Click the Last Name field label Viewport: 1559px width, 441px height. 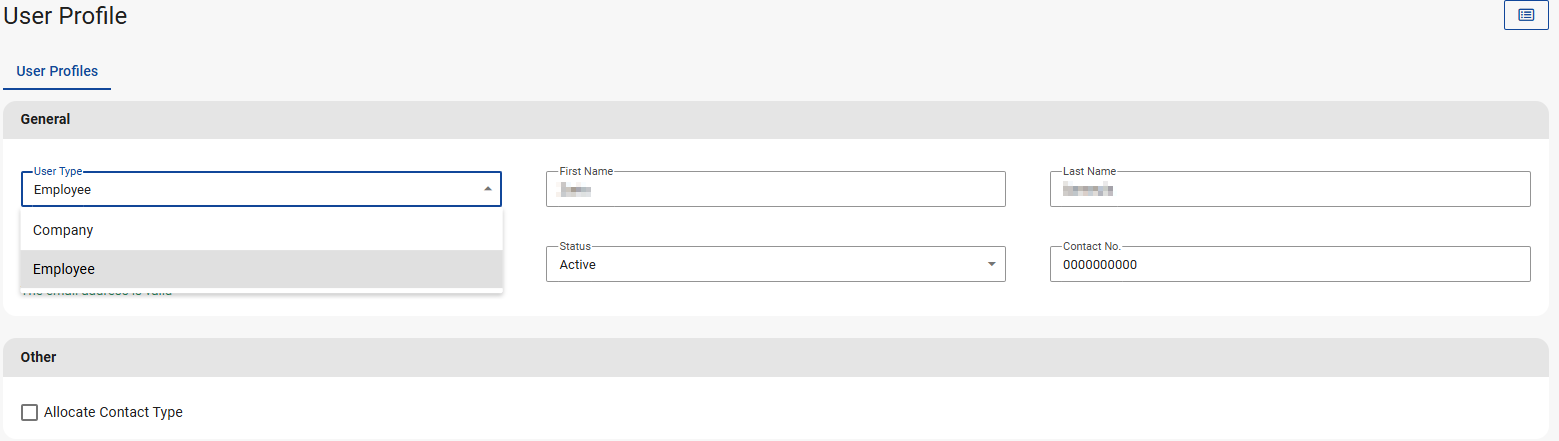1089,172
